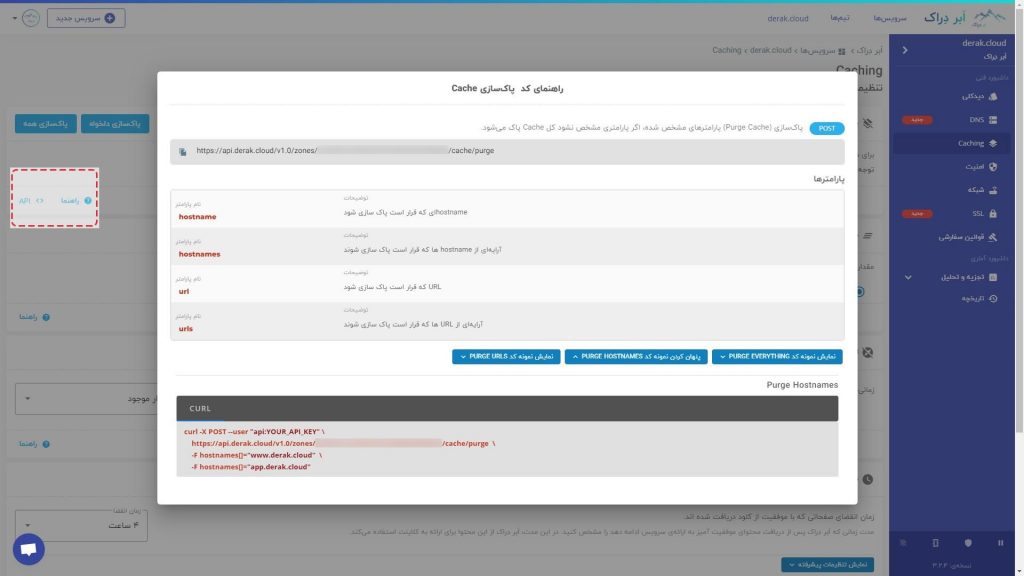Open derak.cloud in top navigation

coord(788,18)
